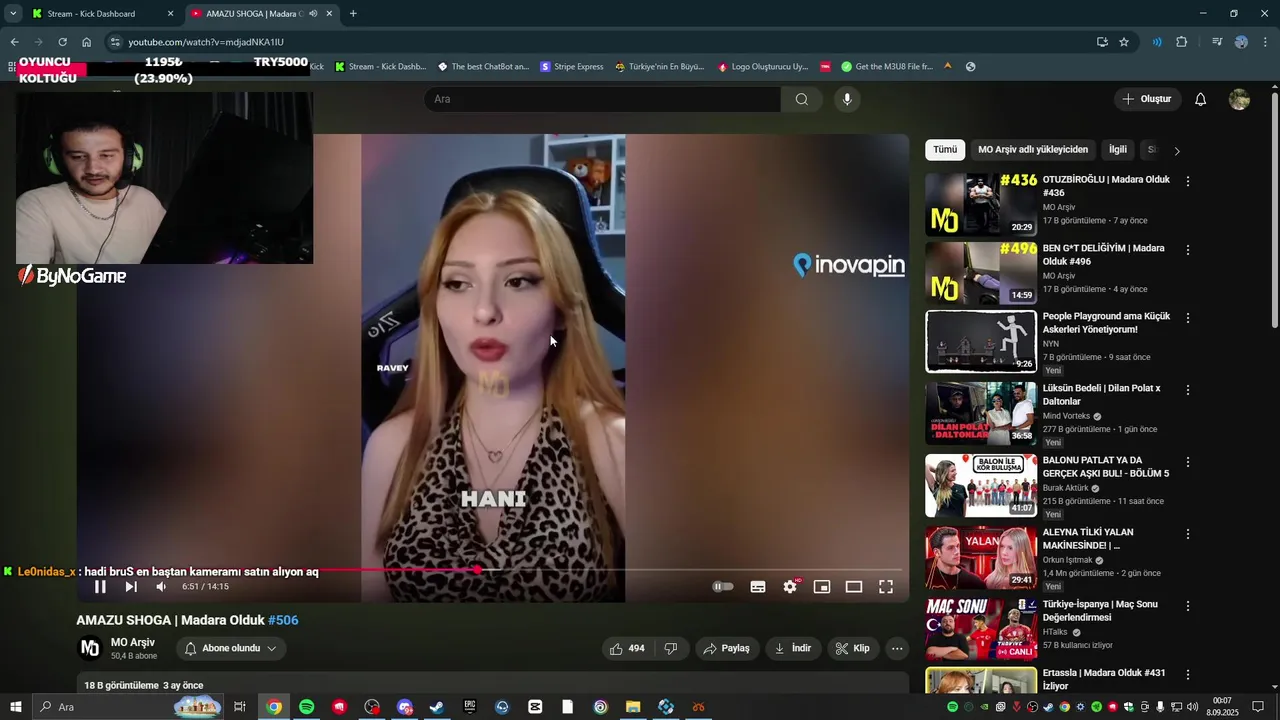Mute the AMAZU SHOGA tab audio icon

[313, 14]
